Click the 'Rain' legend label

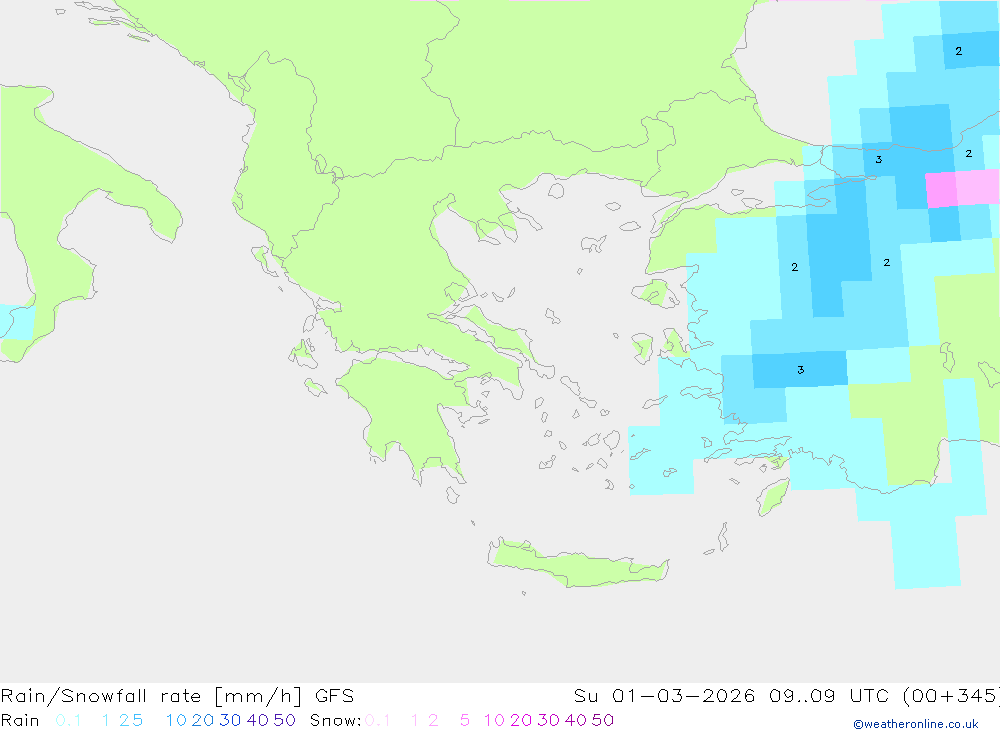tap(20, 720)
